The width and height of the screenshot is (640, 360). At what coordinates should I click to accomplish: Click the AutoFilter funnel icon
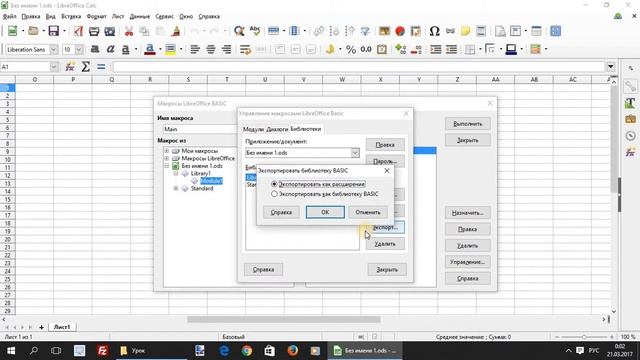point(365,31)
